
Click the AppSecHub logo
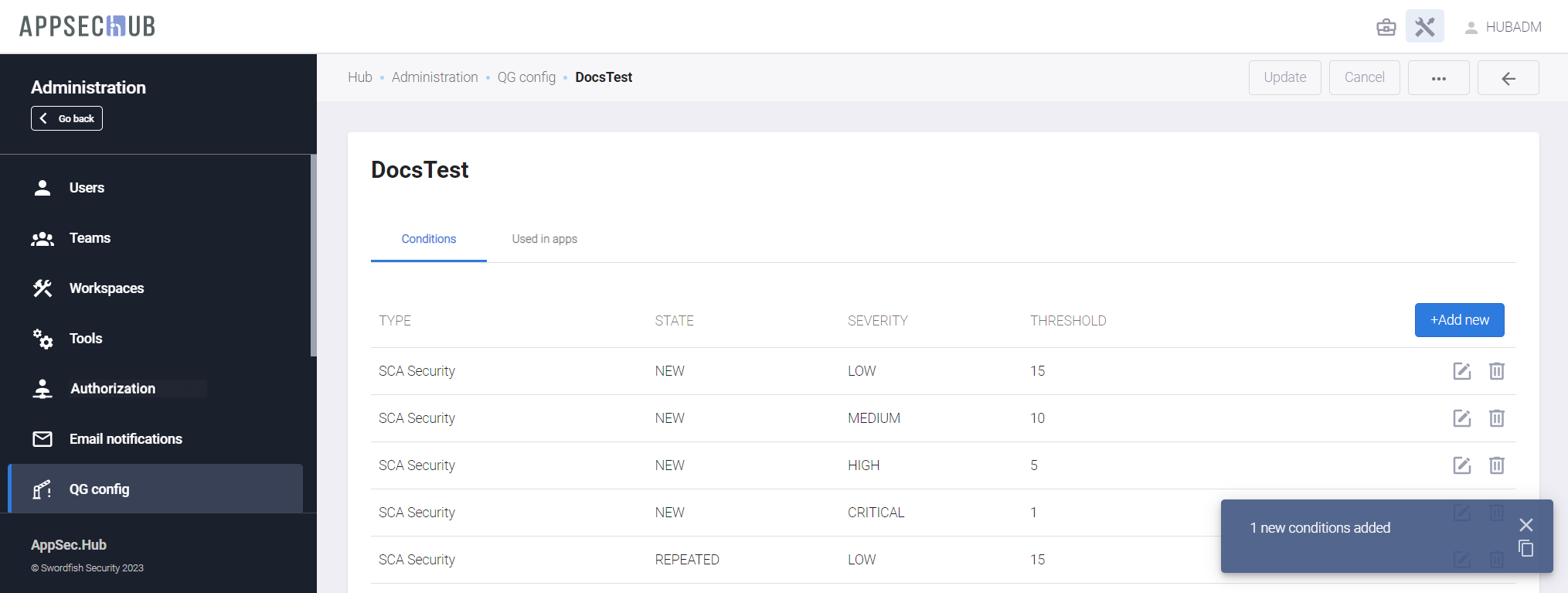click(x=87, y=26)
